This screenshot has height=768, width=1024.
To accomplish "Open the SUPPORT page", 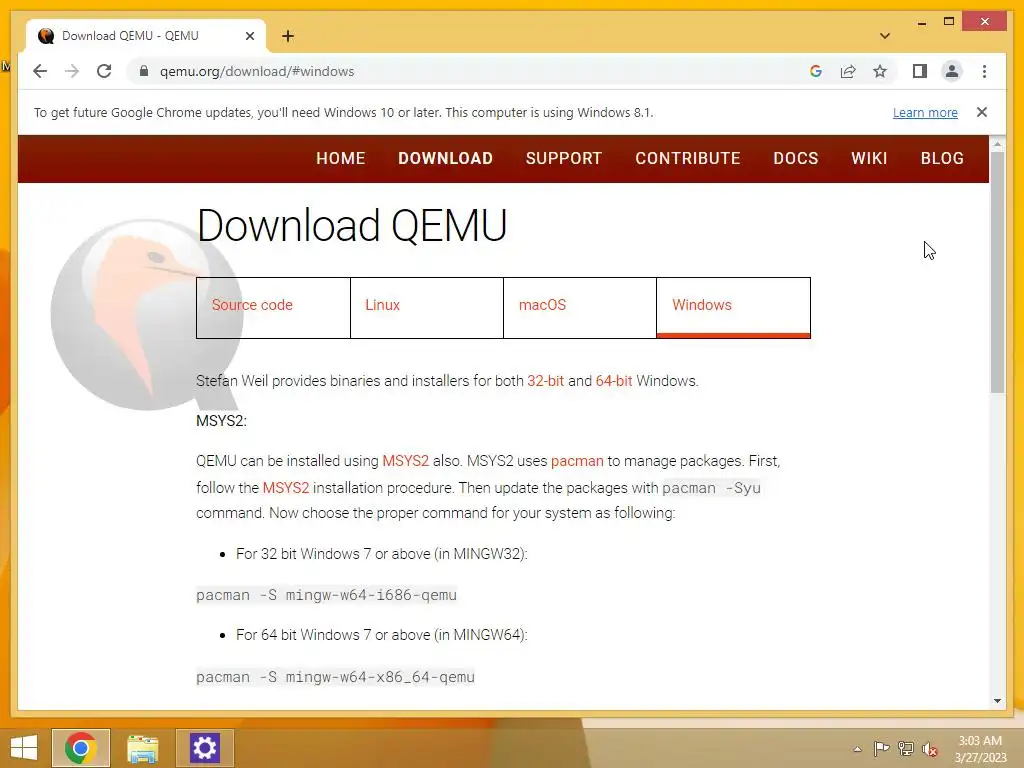I will [564, 159].
